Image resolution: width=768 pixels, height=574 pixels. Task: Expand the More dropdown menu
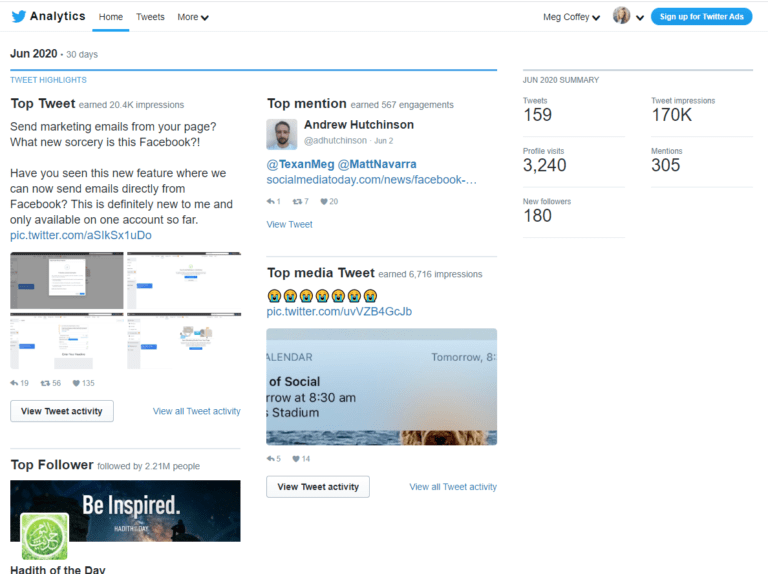click(193, 17)
